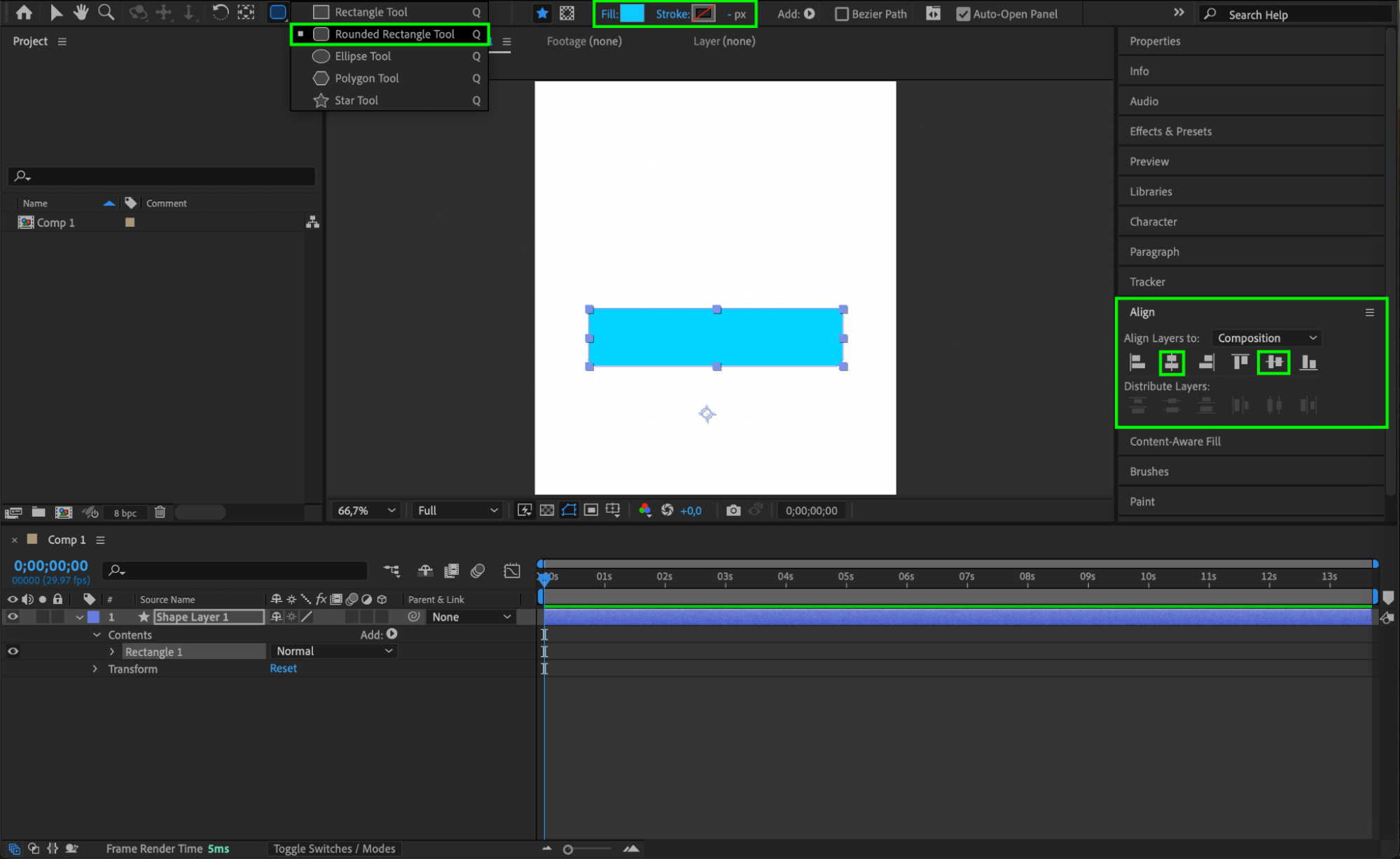Select the Zoom magnifier tool
1400x859 pixels.
click(106, 13)
